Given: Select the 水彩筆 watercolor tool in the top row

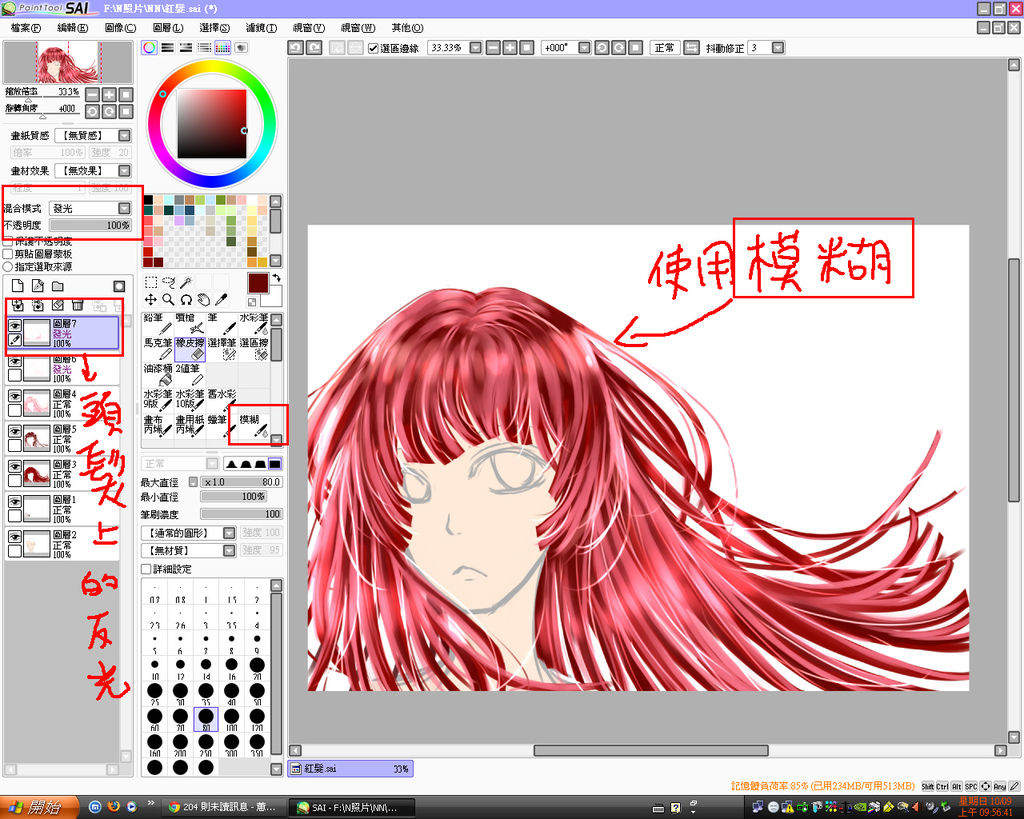Looking at the screenshot, I should (253, 324).
